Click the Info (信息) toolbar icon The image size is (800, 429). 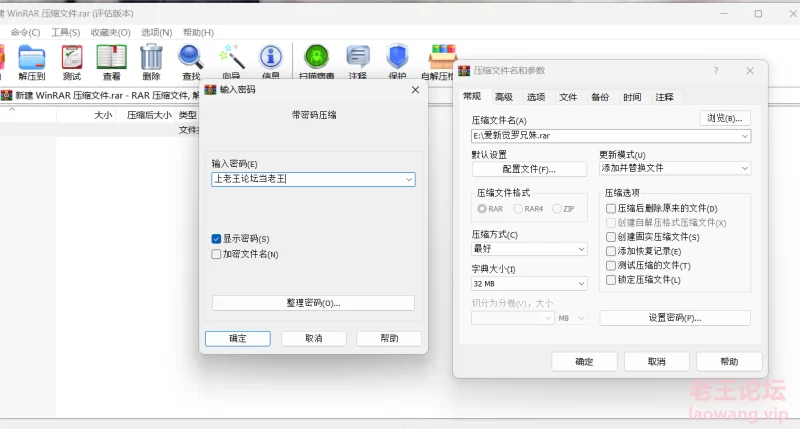tap(271, 60)
